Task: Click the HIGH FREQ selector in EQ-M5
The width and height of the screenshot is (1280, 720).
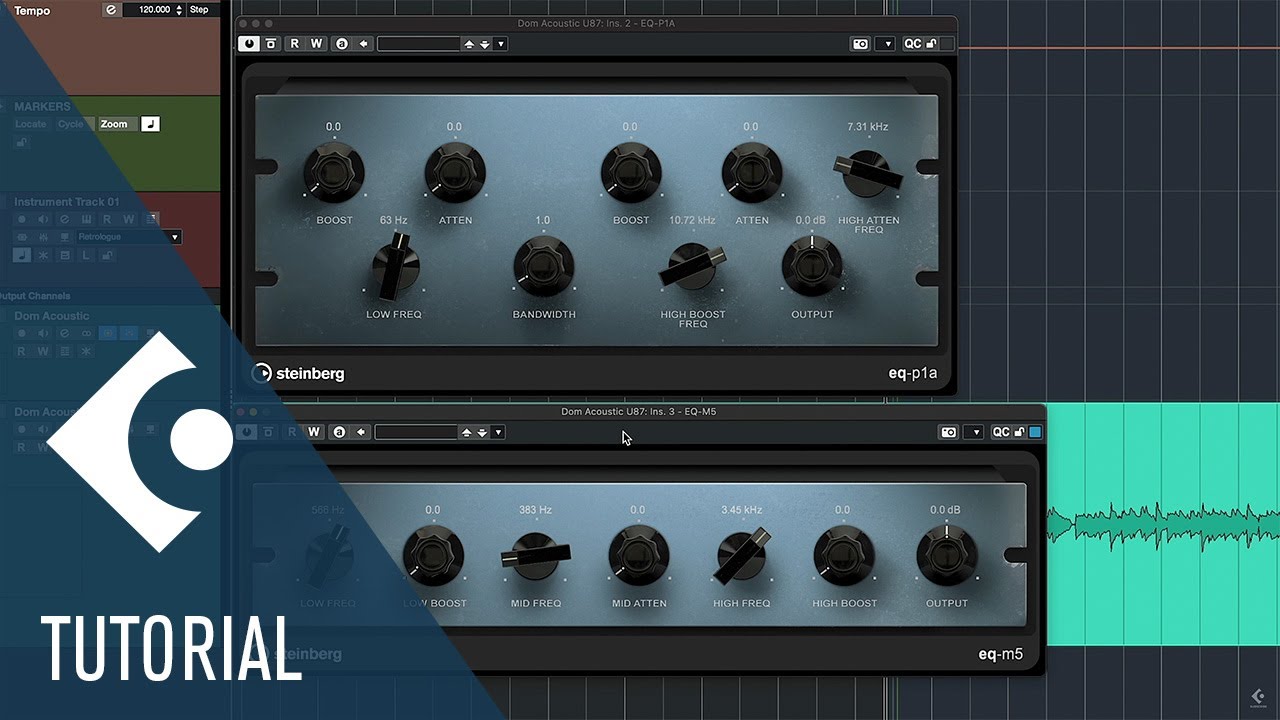Action: (x=742, y=555)
